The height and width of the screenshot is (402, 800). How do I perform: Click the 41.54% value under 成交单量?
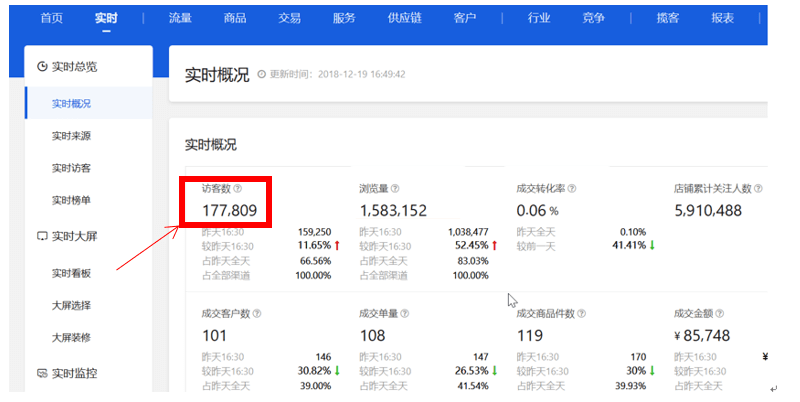473,386
